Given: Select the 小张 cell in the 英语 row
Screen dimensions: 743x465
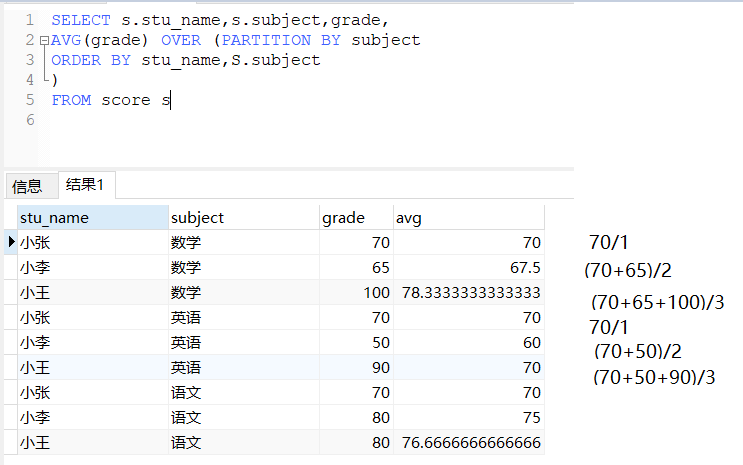Looking at the screenshot, I should tap(93, 317).
